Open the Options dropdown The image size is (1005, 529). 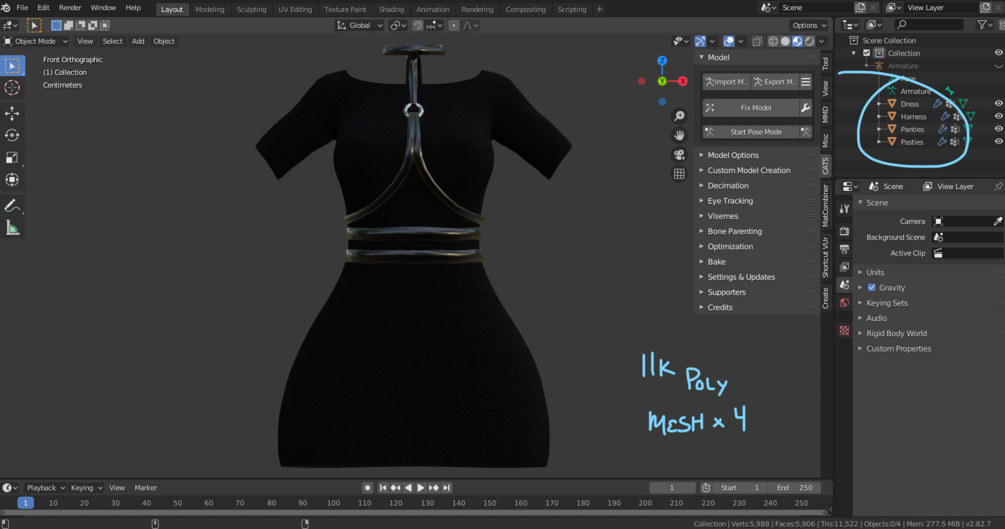(x=809, y=26)
